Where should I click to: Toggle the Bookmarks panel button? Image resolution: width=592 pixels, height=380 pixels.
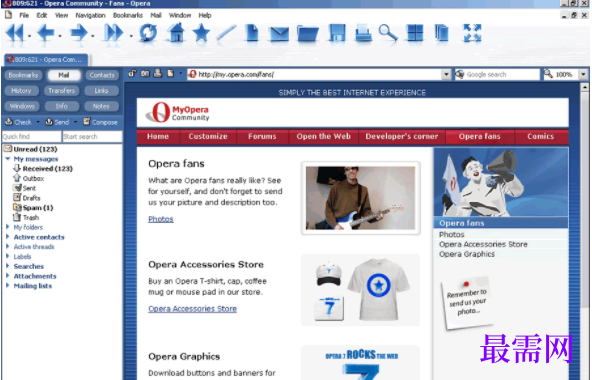(23, 75)
